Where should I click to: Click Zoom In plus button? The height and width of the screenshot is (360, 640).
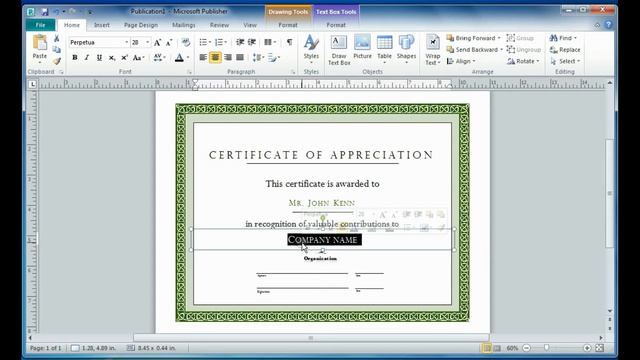(587, 348)
